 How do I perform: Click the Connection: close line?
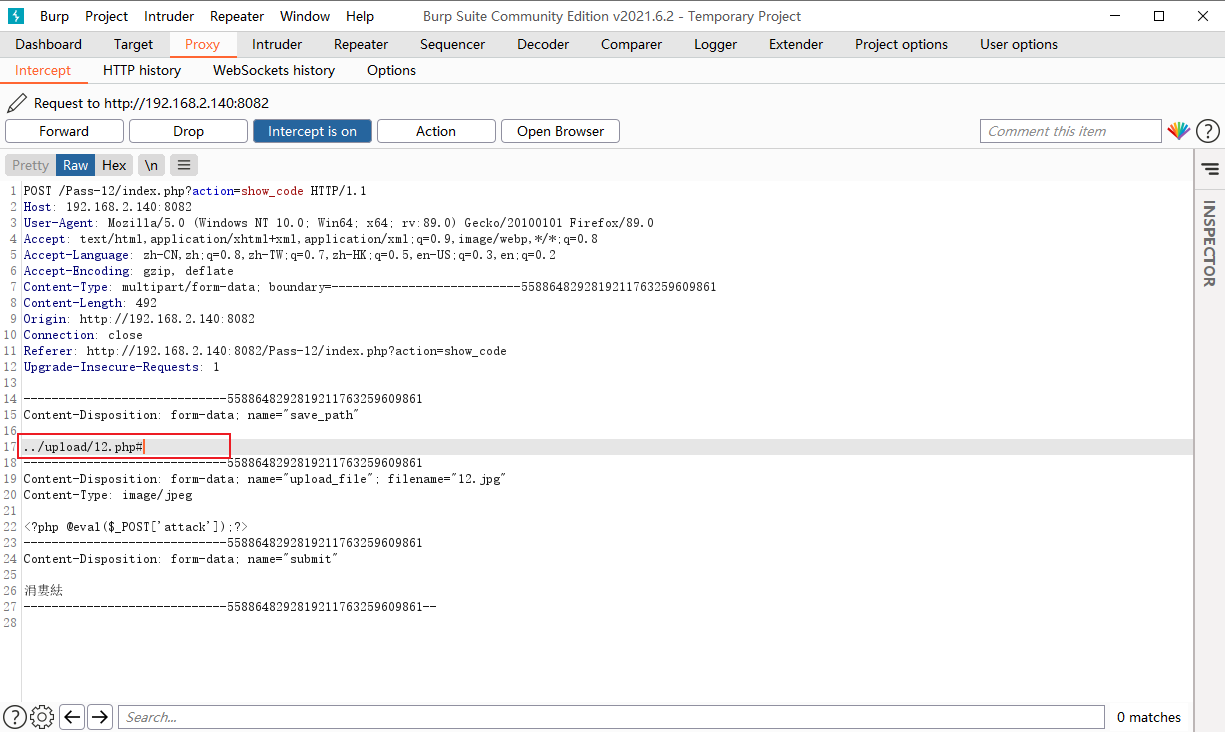point(83,335)
